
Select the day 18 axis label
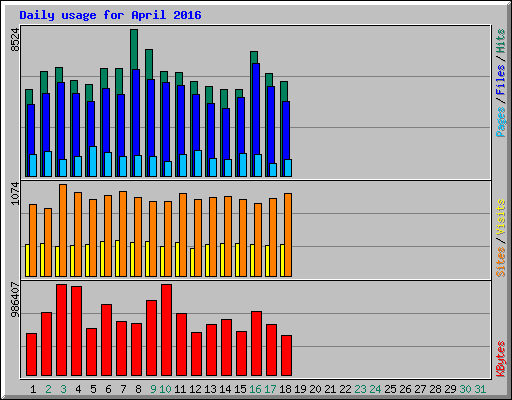click(x=285, y=389)
